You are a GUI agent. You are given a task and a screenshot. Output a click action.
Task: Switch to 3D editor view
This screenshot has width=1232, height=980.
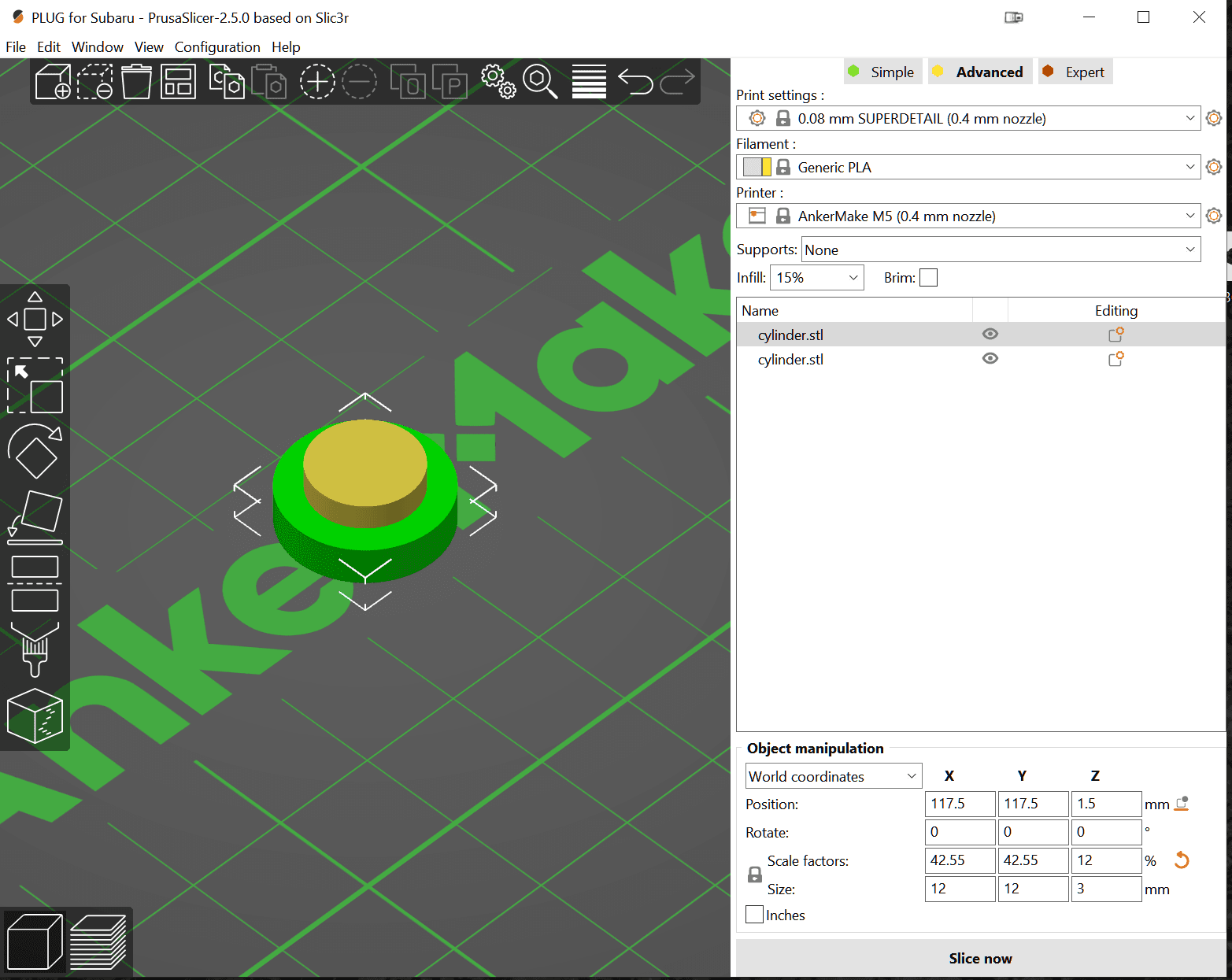(x=35, y=941)
